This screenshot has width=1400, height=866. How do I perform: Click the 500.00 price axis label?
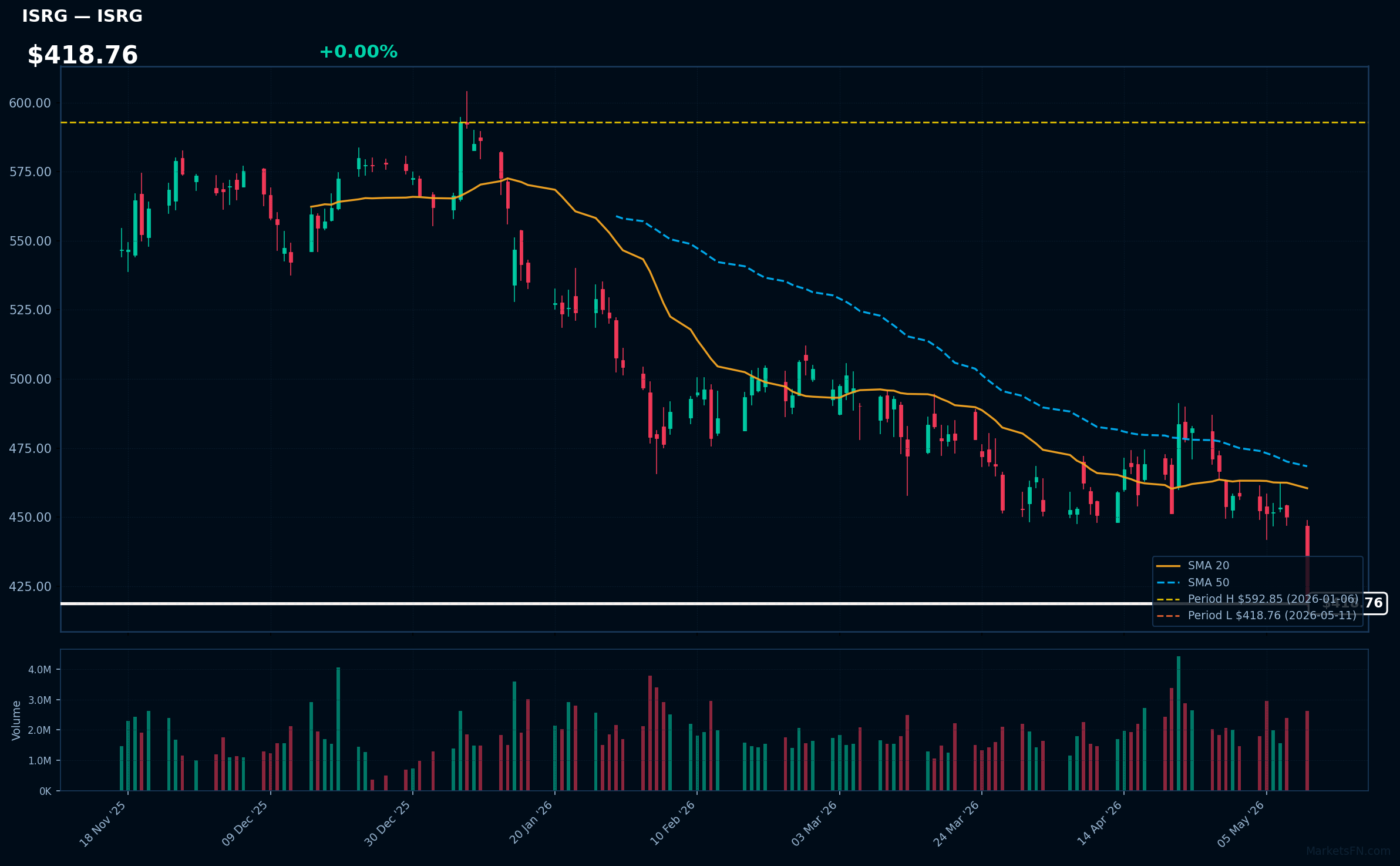click(x=30, y=379)
